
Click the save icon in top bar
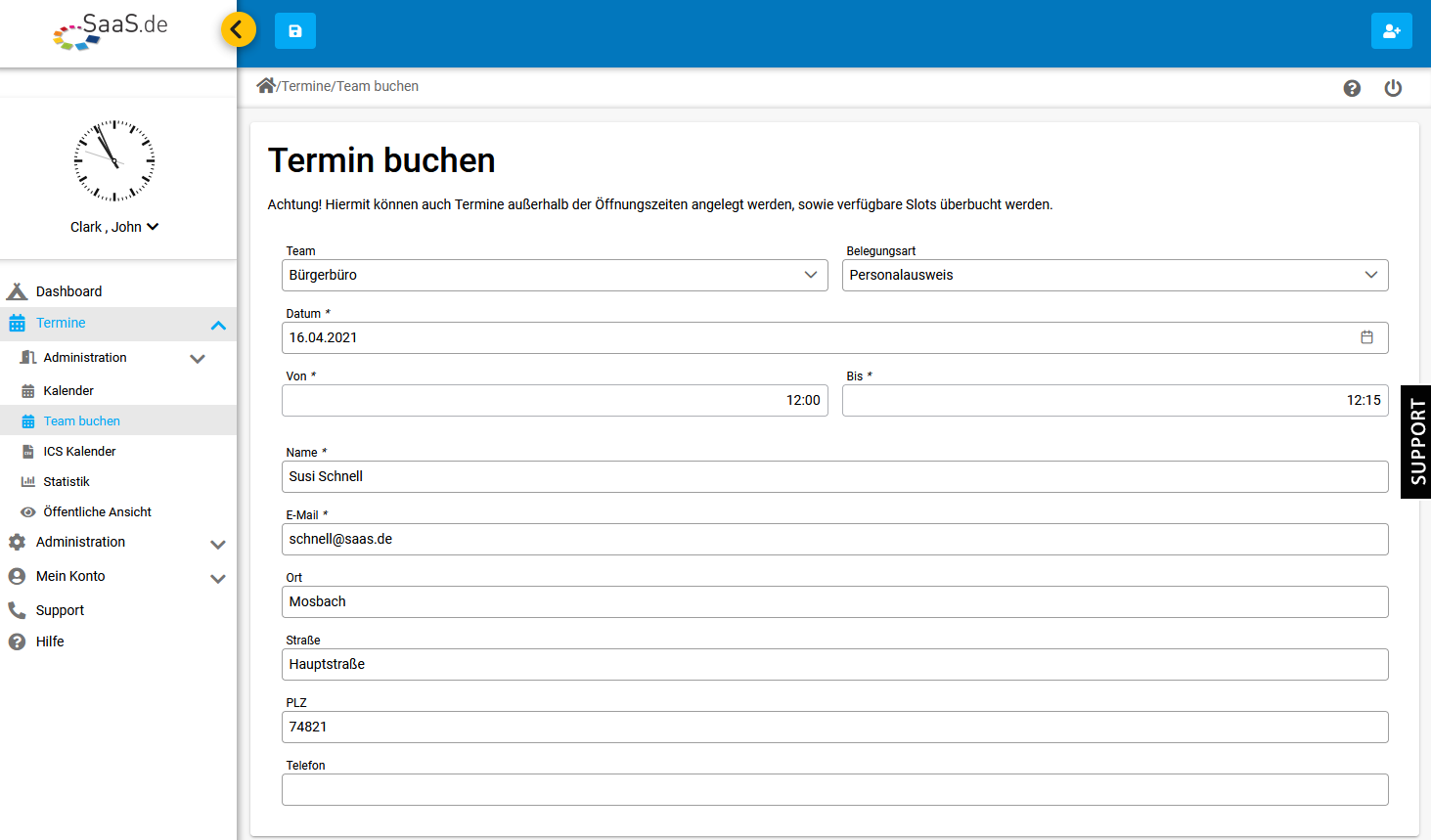pyautogui.click(x=295, y=31)
